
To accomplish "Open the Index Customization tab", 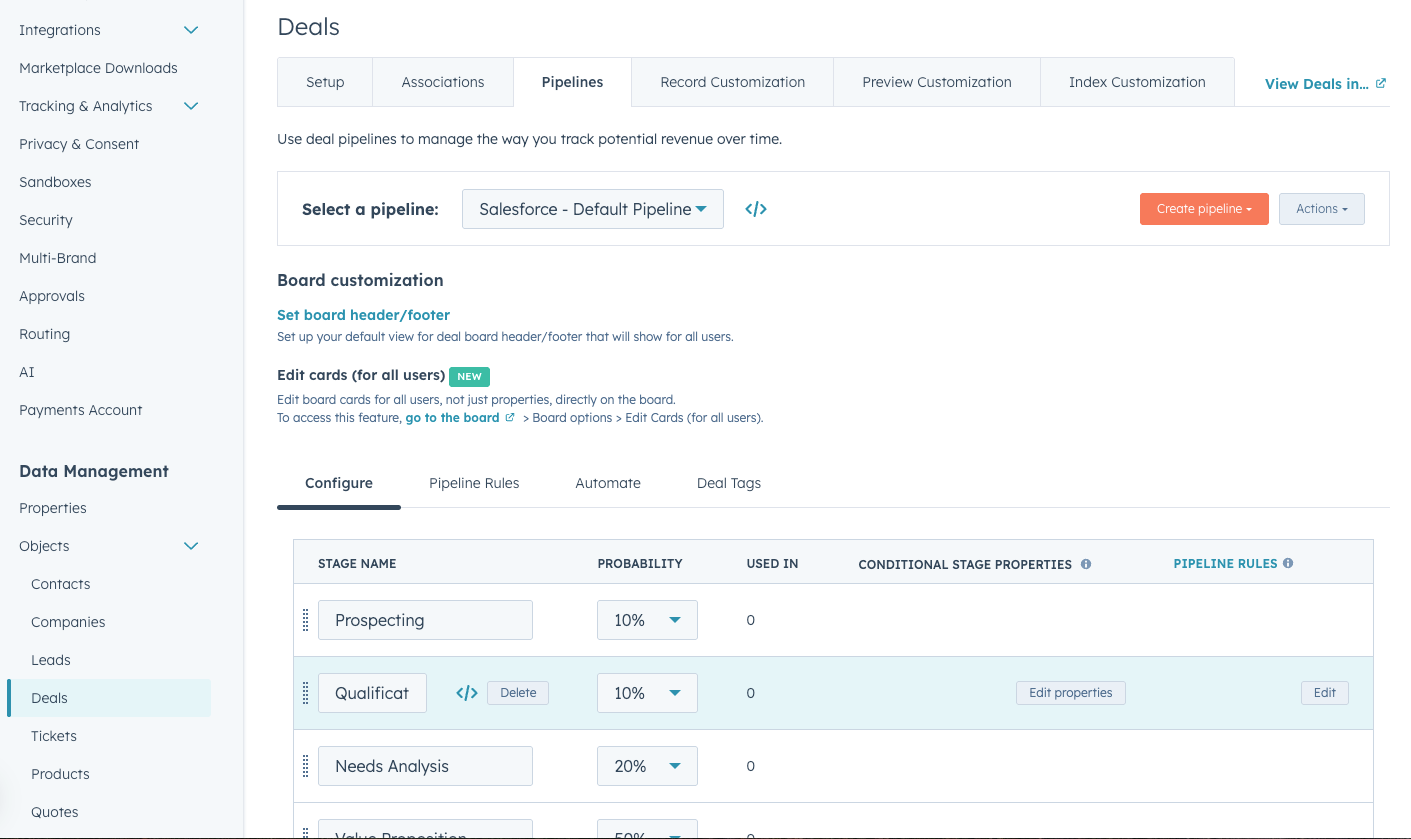I will [x=1137, y=82].
